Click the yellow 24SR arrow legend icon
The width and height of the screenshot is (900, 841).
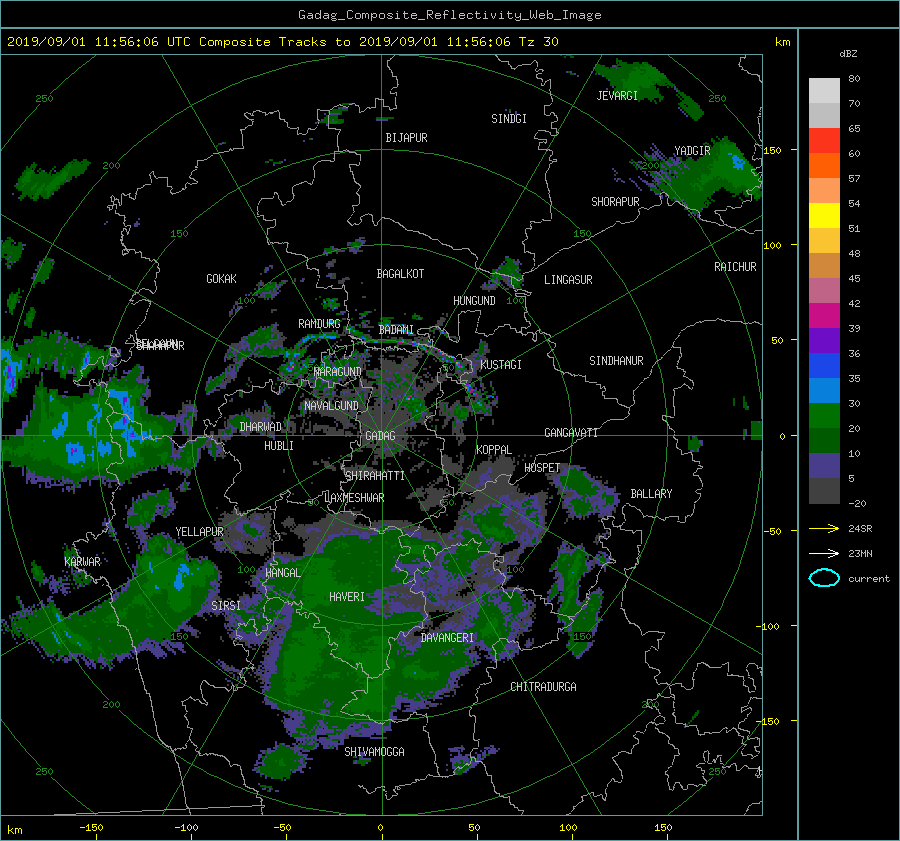click(x=824, y=528)
